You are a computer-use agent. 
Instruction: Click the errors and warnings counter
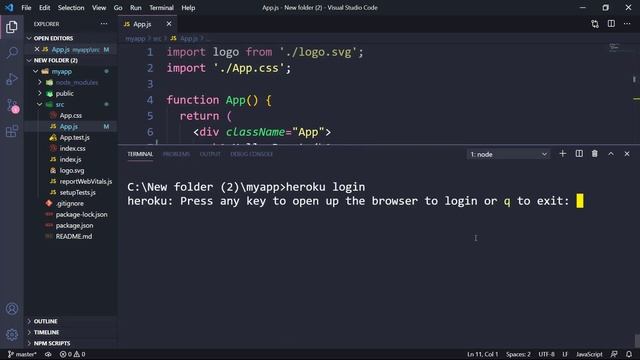click(72, 354)
